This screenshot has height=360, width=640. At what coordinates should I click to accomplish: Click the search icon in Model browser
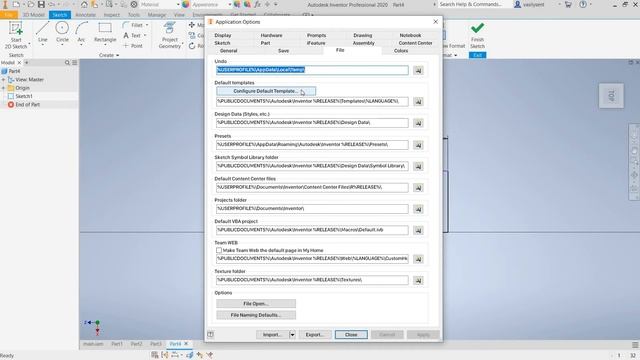click(67, 62)
